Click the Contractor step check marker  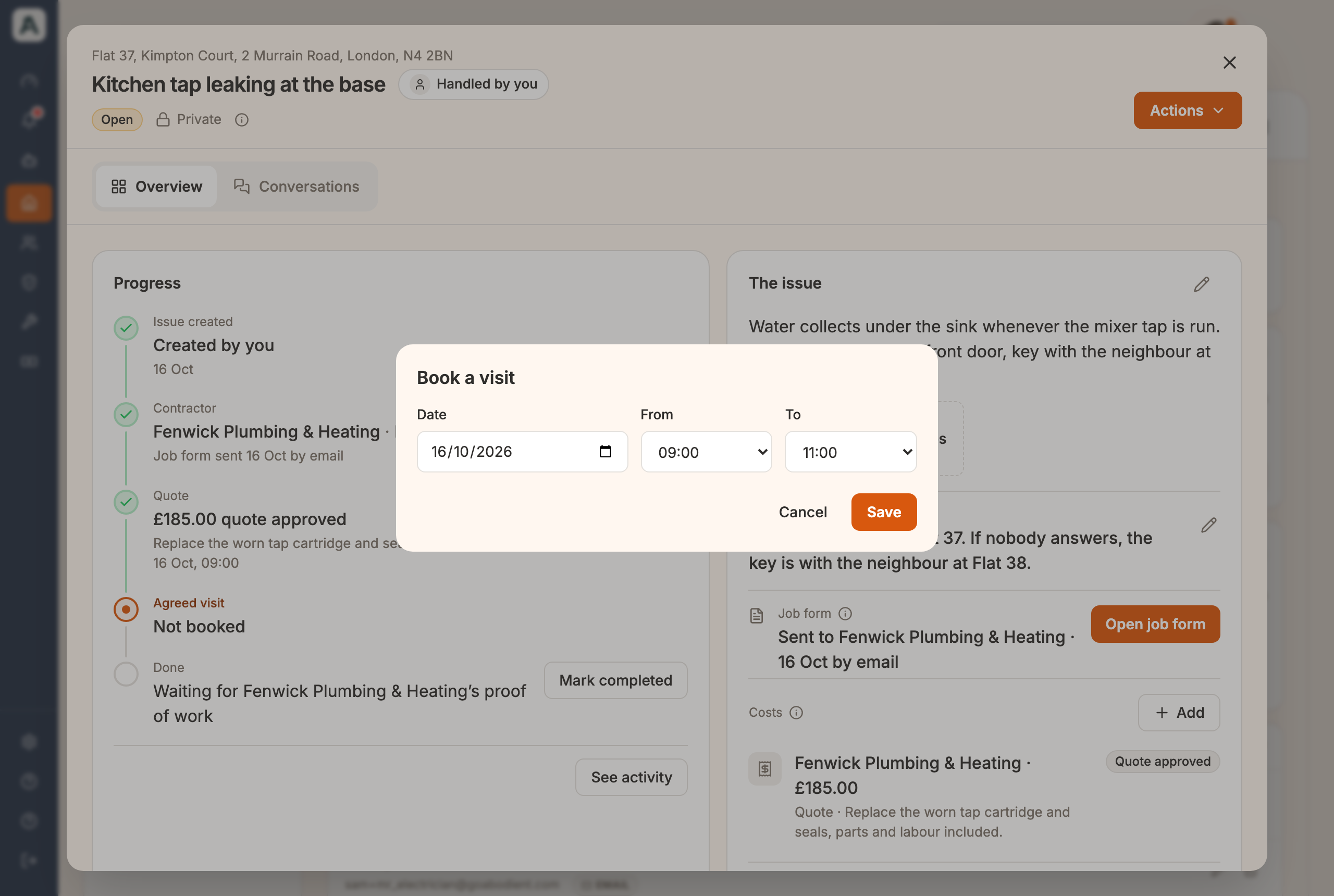point(126,414)
